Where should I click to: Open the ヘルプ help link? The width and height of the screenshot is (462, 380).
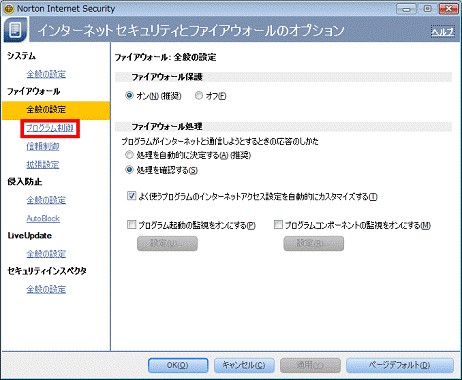point(442,32)
